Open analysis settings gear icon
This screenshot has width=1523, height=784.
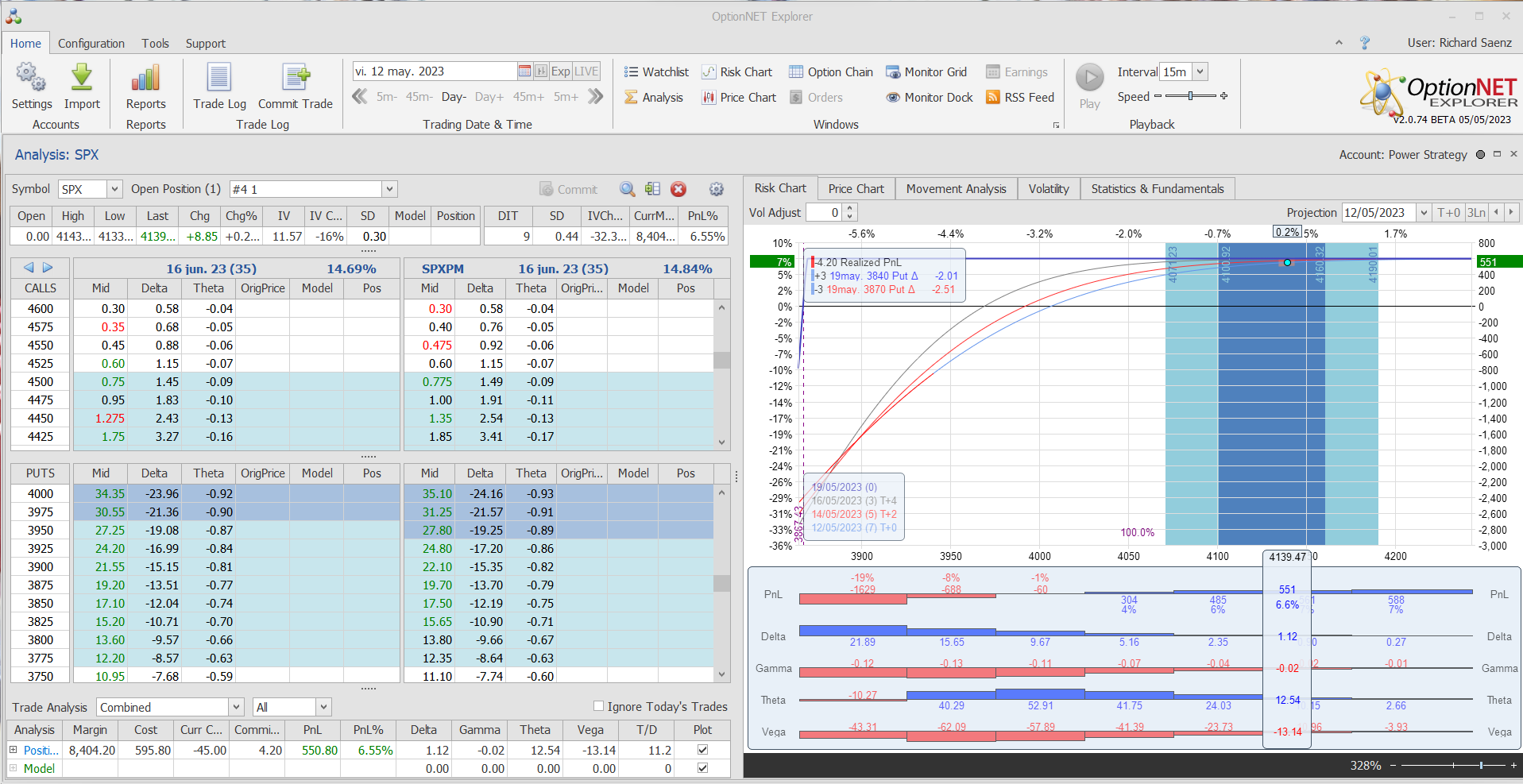click(x=717, y=189)
